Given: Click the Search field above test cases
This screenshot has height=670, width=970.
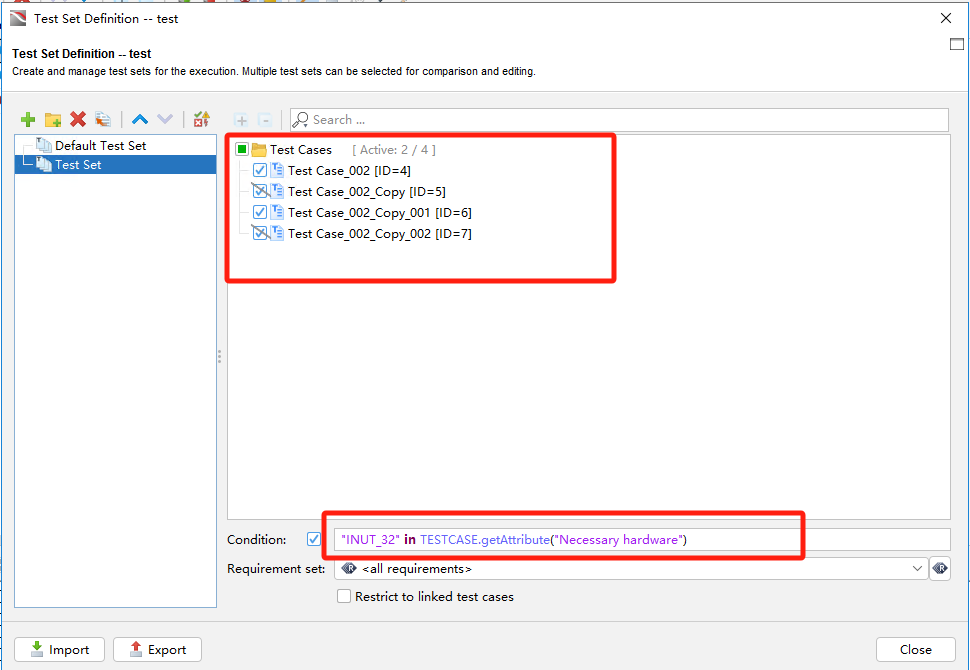Looking at the screenshot, I should tap(619, 119).
